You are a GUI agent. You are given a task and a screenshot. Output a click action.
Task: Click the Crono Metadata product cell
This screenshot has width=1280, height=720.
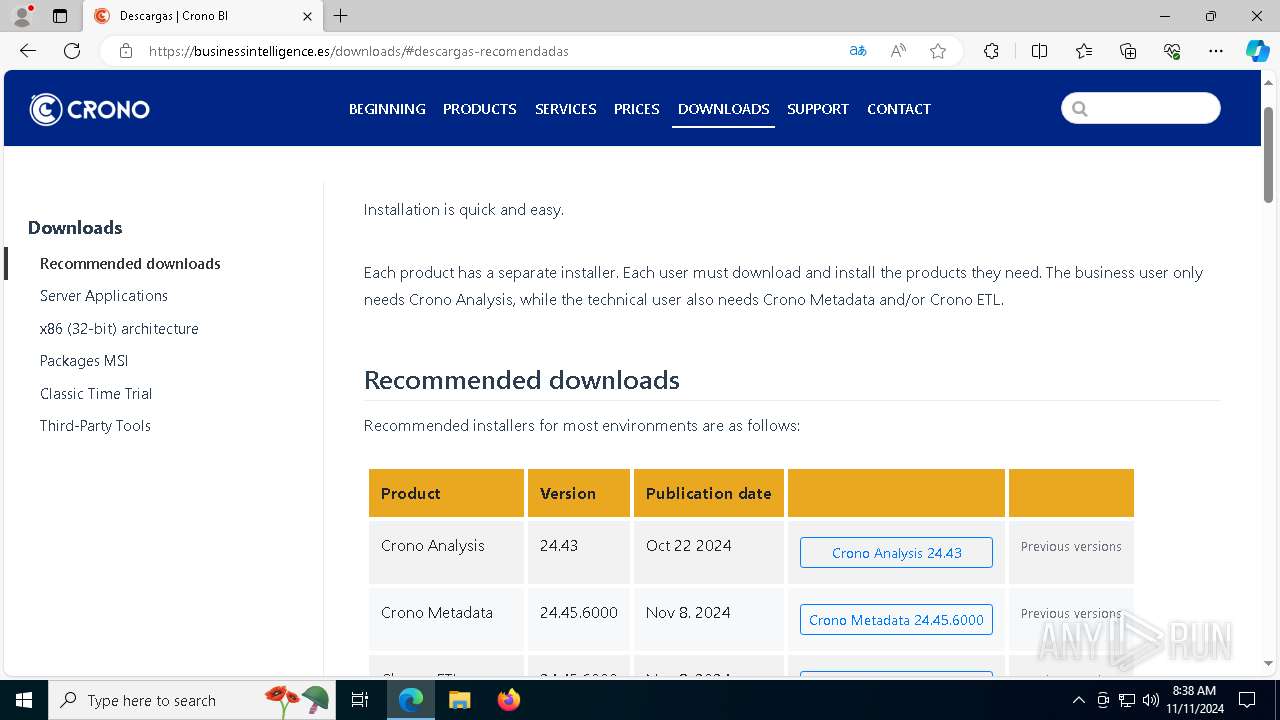tap(446, 619)
